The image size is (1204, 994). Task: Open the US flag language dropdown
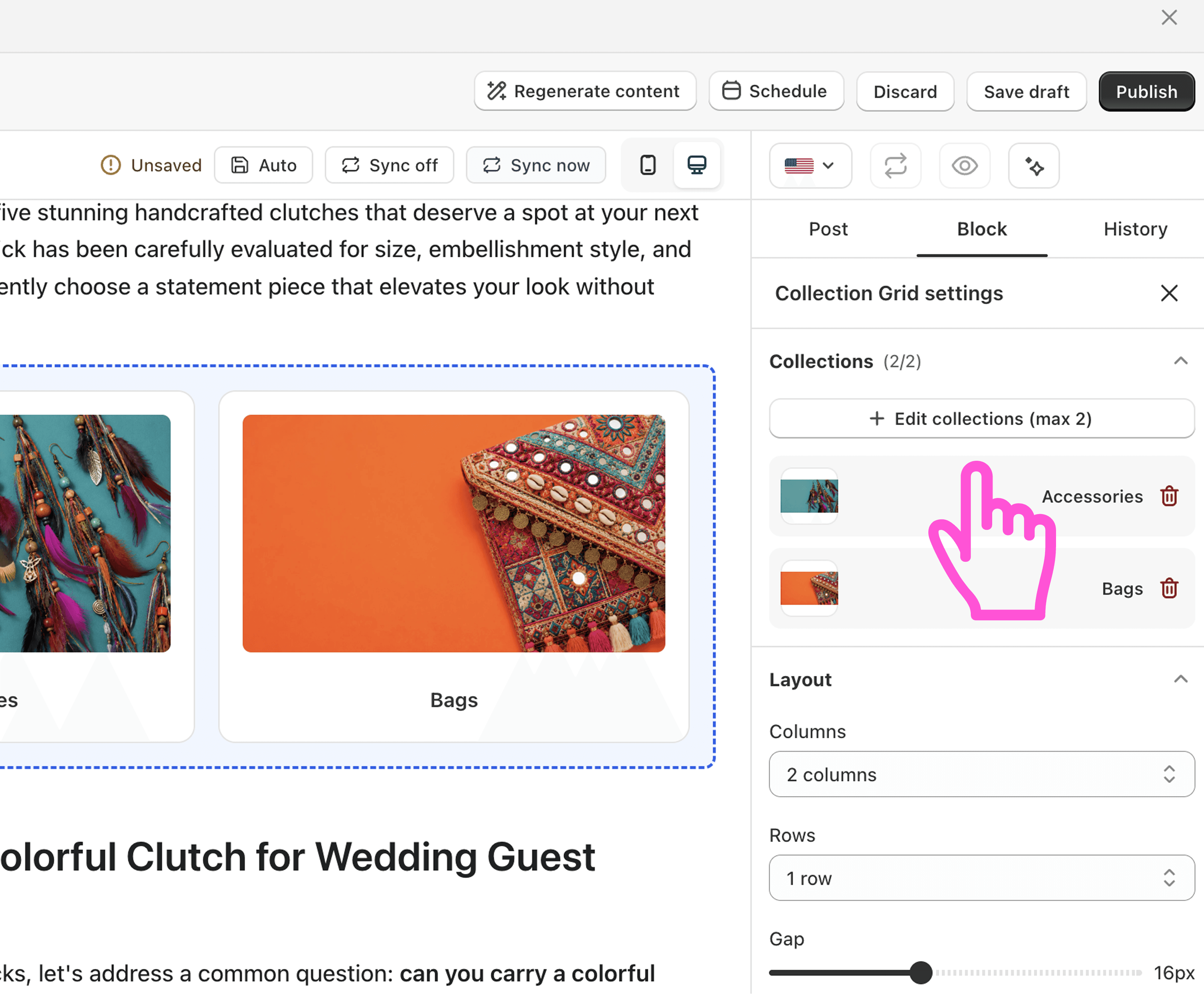click(810, 166)
